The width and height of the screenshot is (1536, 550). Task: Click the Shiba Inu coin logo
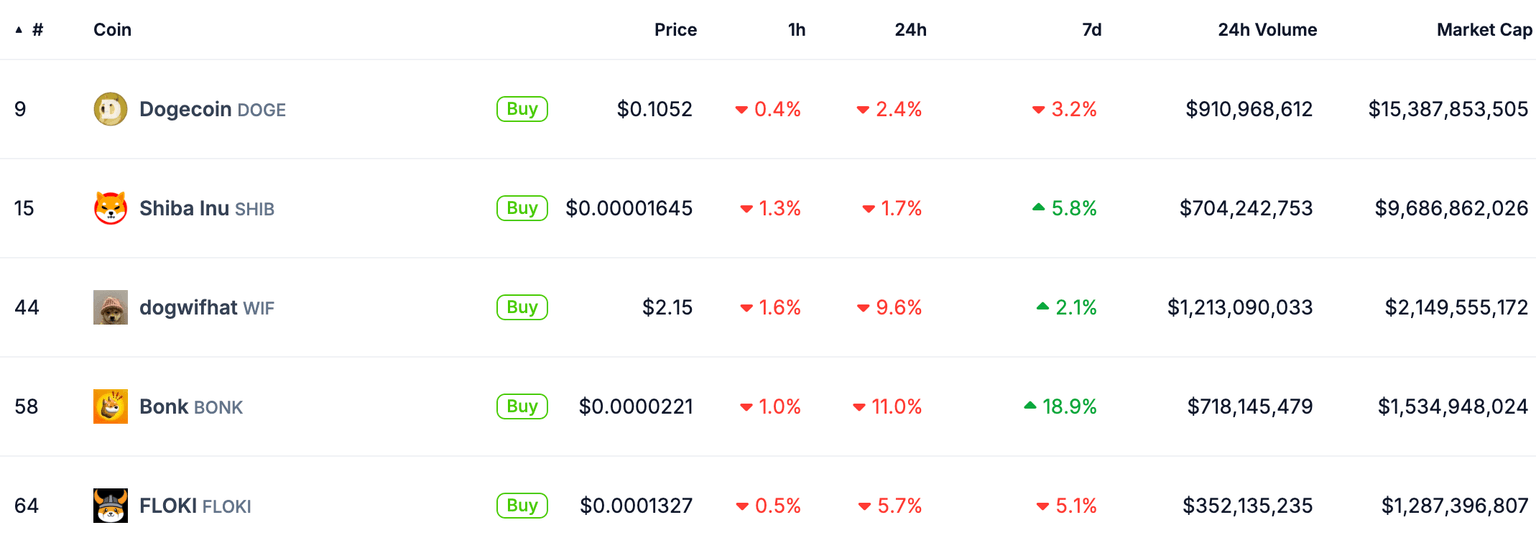tap(110, 208)
